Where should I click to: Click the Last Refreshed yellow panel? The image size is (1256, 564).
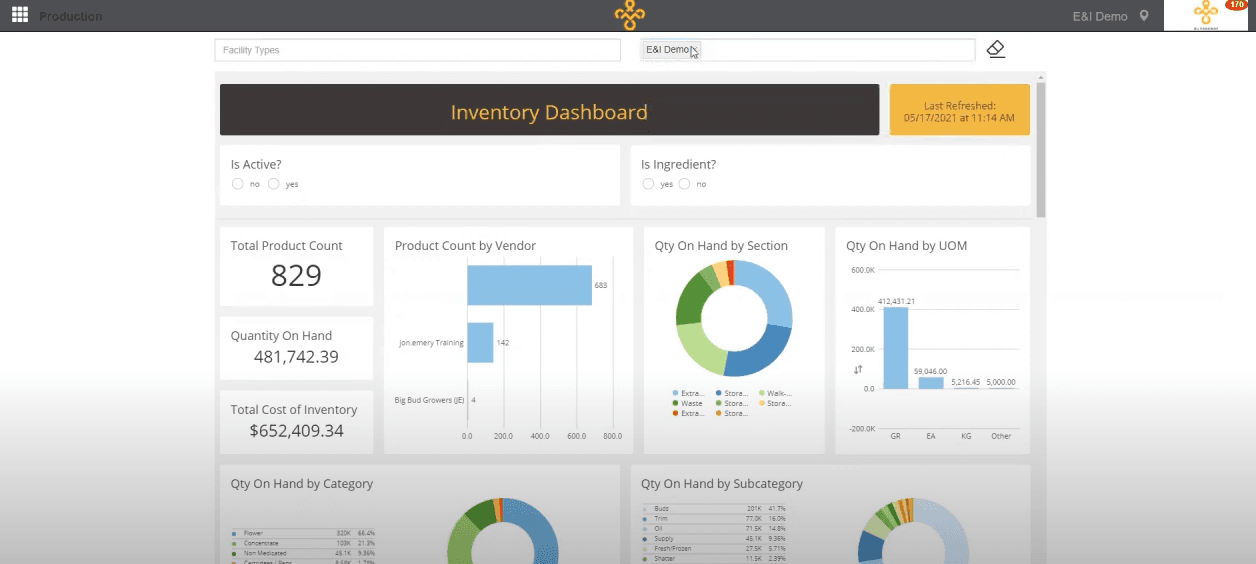960,110
